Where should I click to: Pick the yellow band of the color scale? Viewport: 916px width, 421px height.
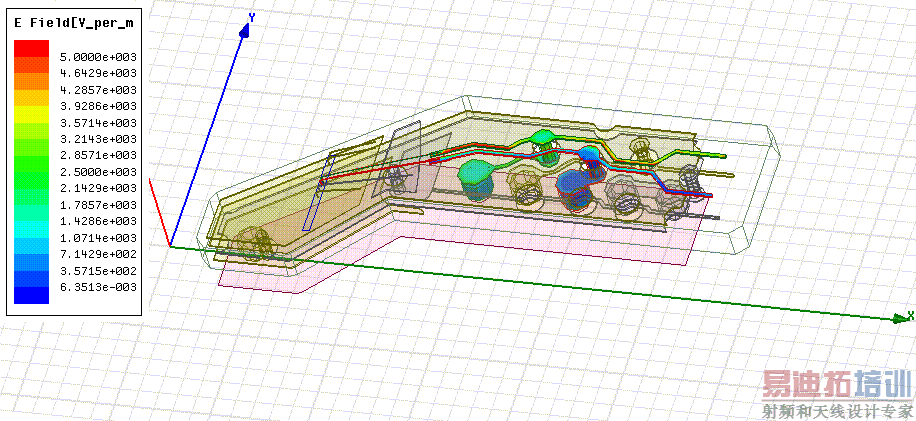pos(31,114)
